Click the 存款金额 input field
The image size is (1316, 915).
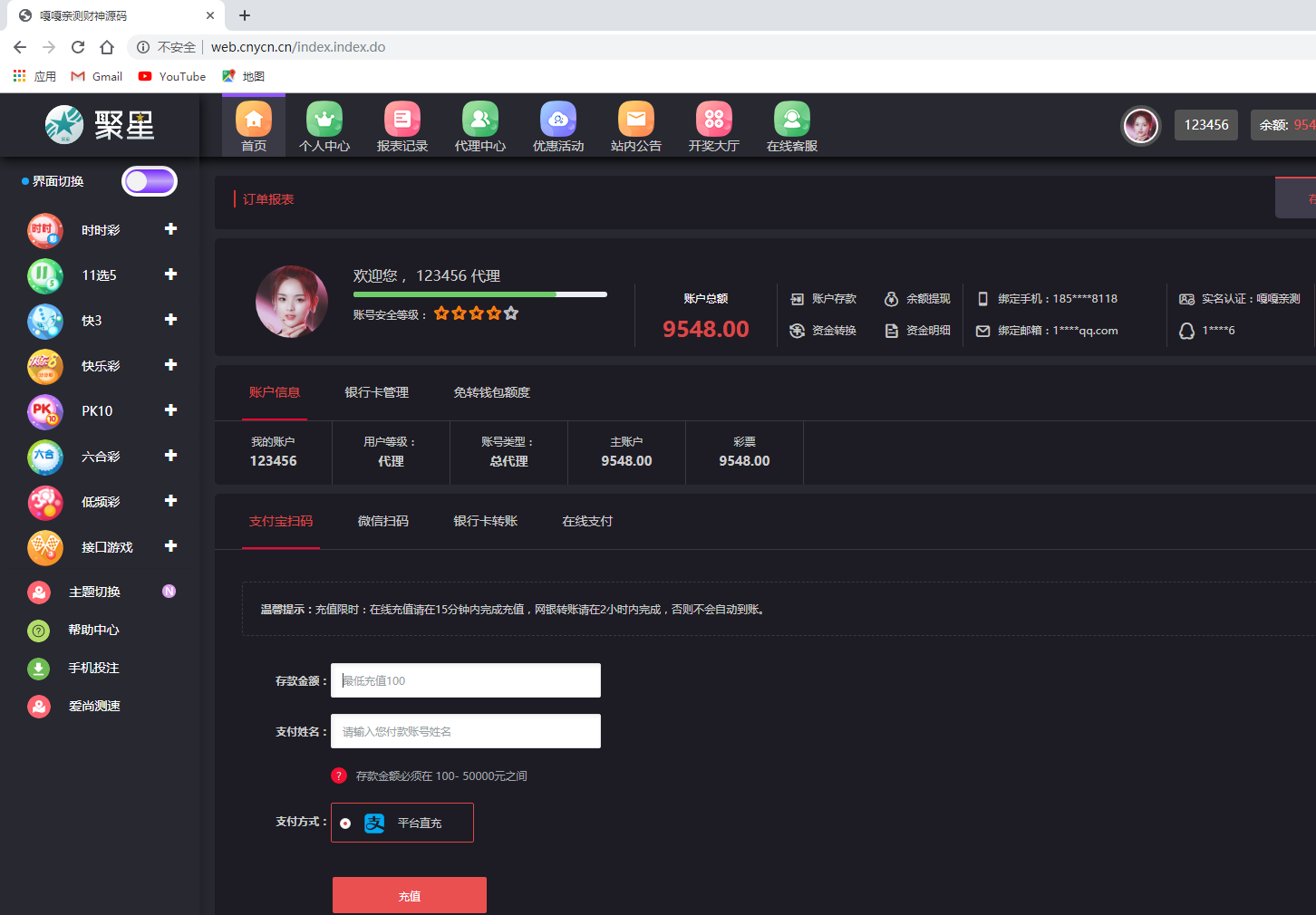[465, 680]
